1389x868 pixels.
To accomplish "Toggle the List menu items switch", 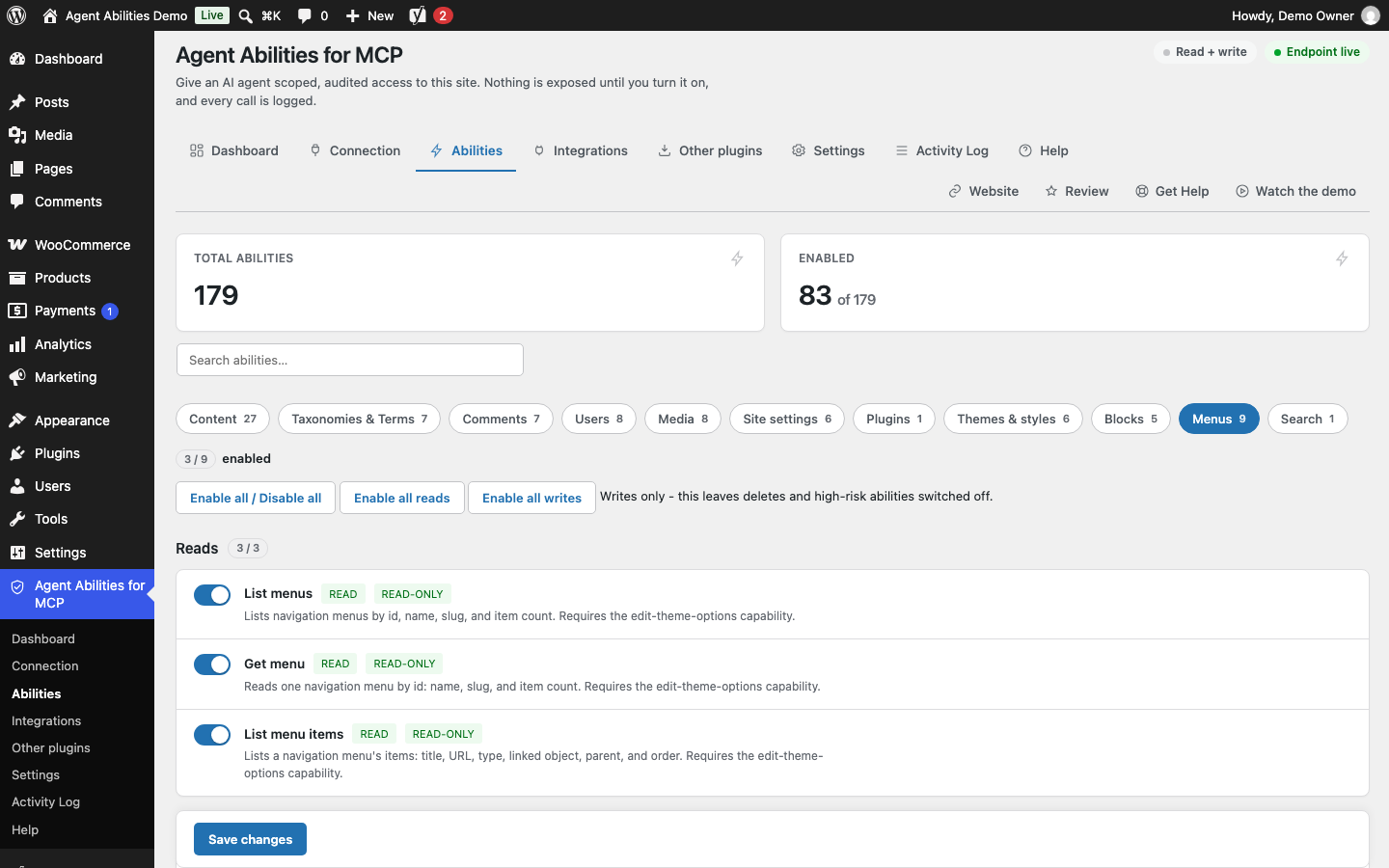I will [212, 735].
